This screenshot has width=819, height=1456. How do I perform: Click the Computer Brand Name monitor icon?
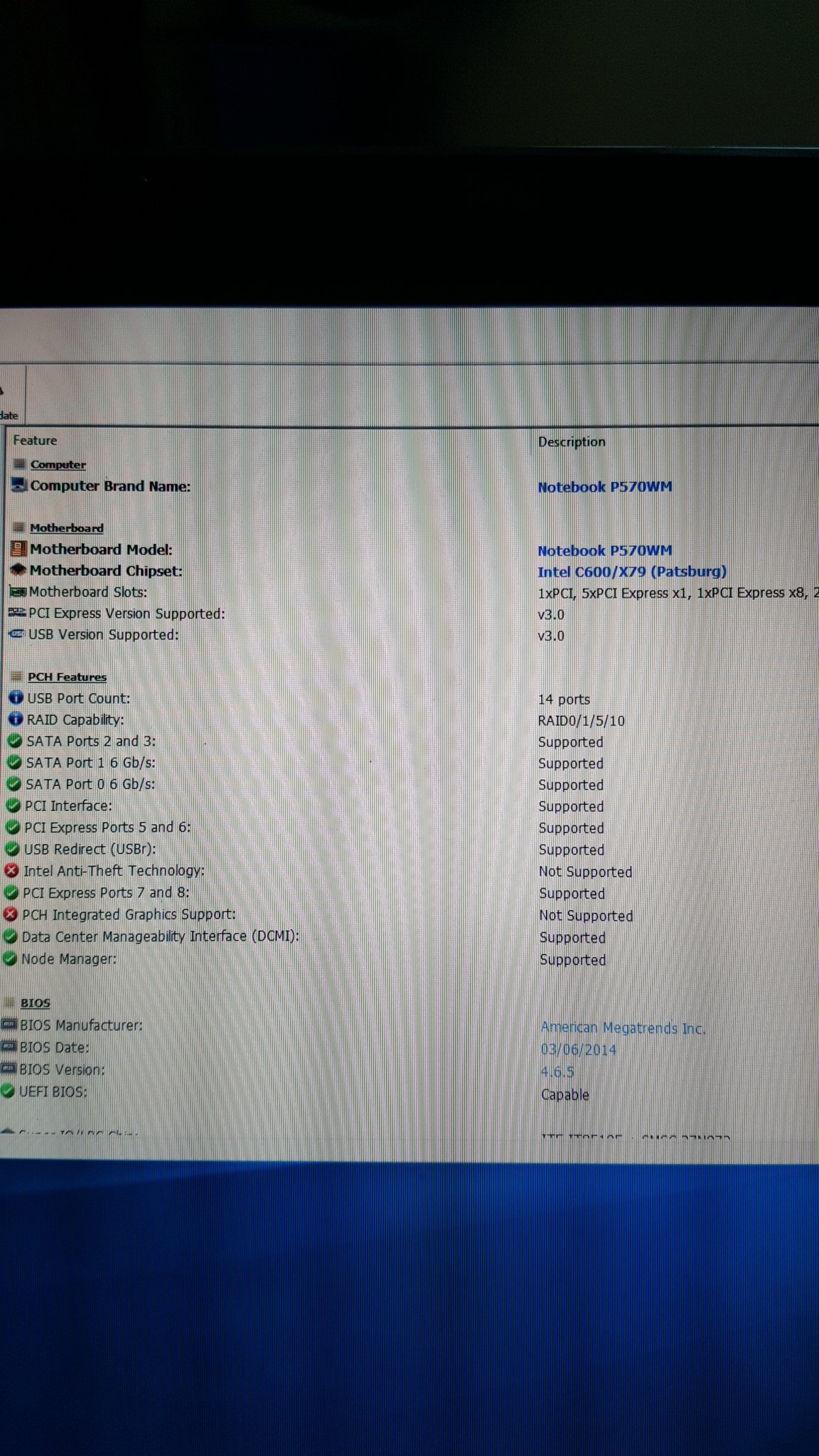click(x=19, y=486)
